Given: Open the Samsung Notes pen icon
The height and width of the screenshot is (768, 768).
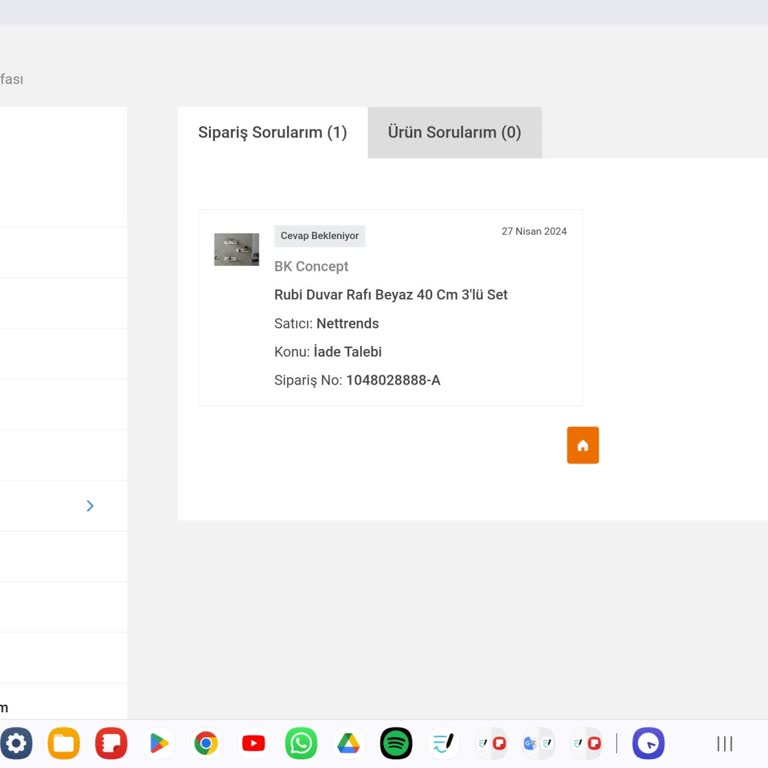Looking at the screenshot, I should click(x=443, y=743).
